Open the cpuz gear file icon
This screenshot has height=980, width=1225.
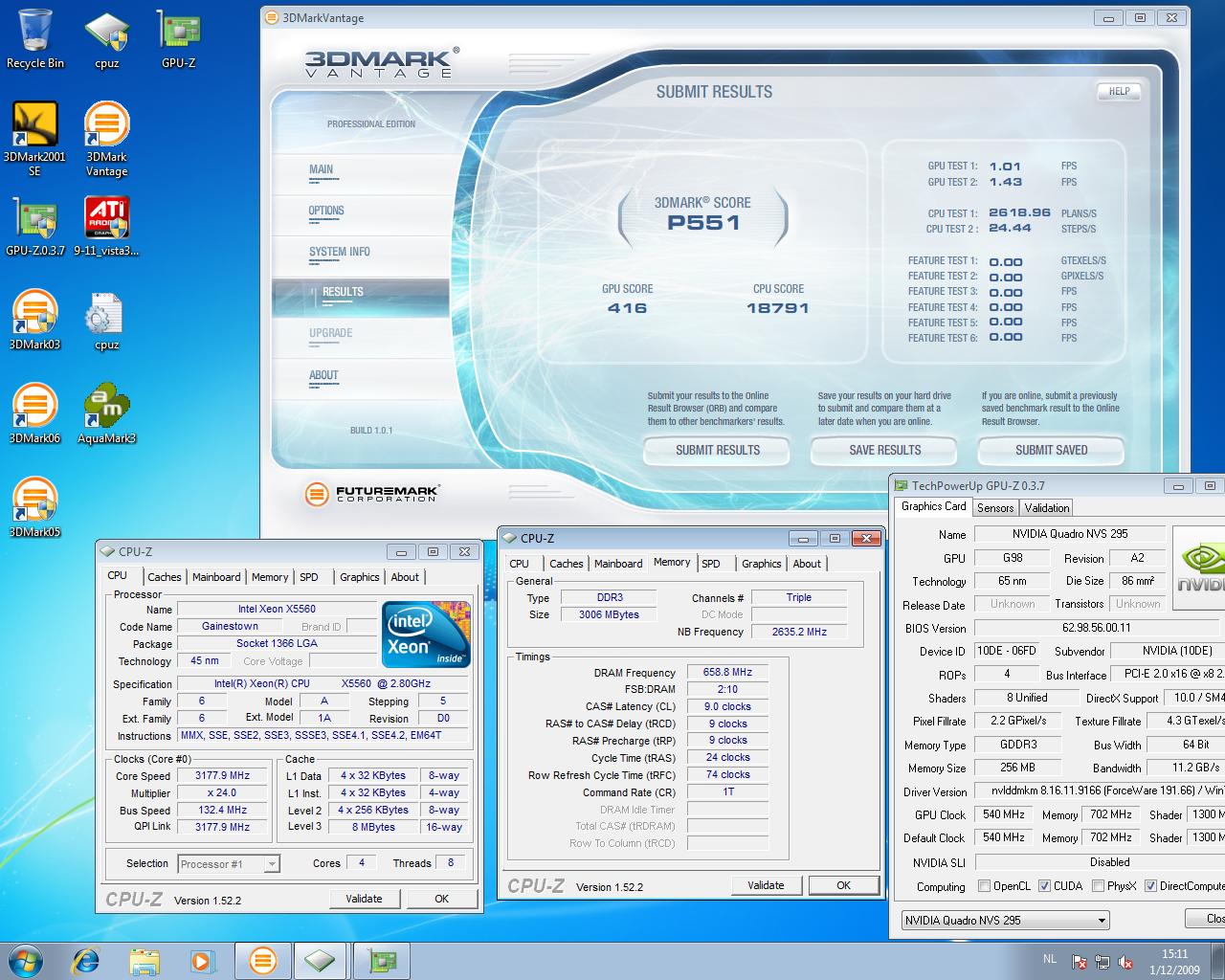(x=106, y=321)
